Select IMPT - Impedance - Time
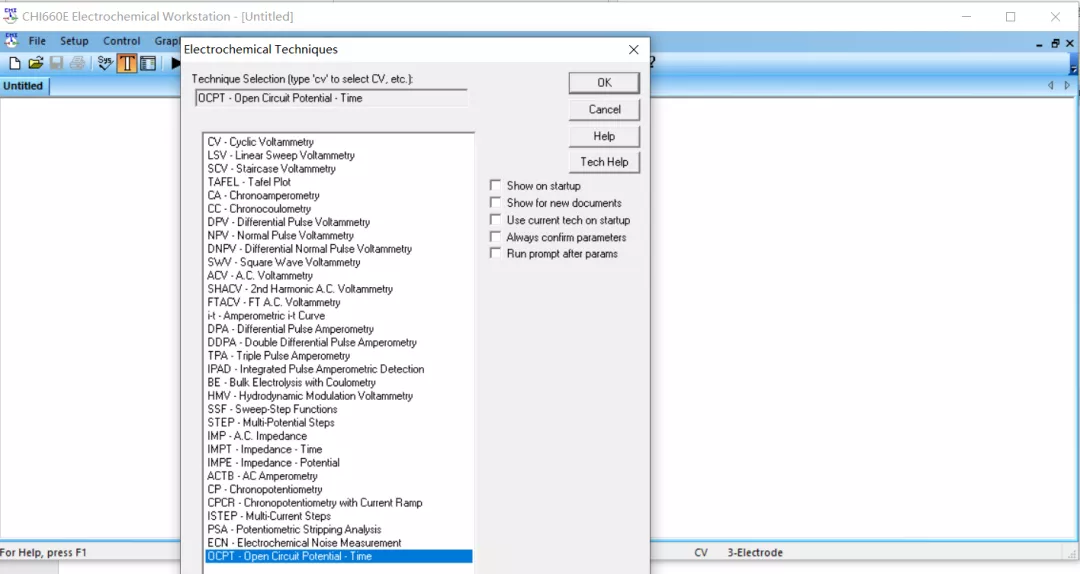The width and height of the screenshot is (1080, 574). pyautogui.click(x=264, y=449)
